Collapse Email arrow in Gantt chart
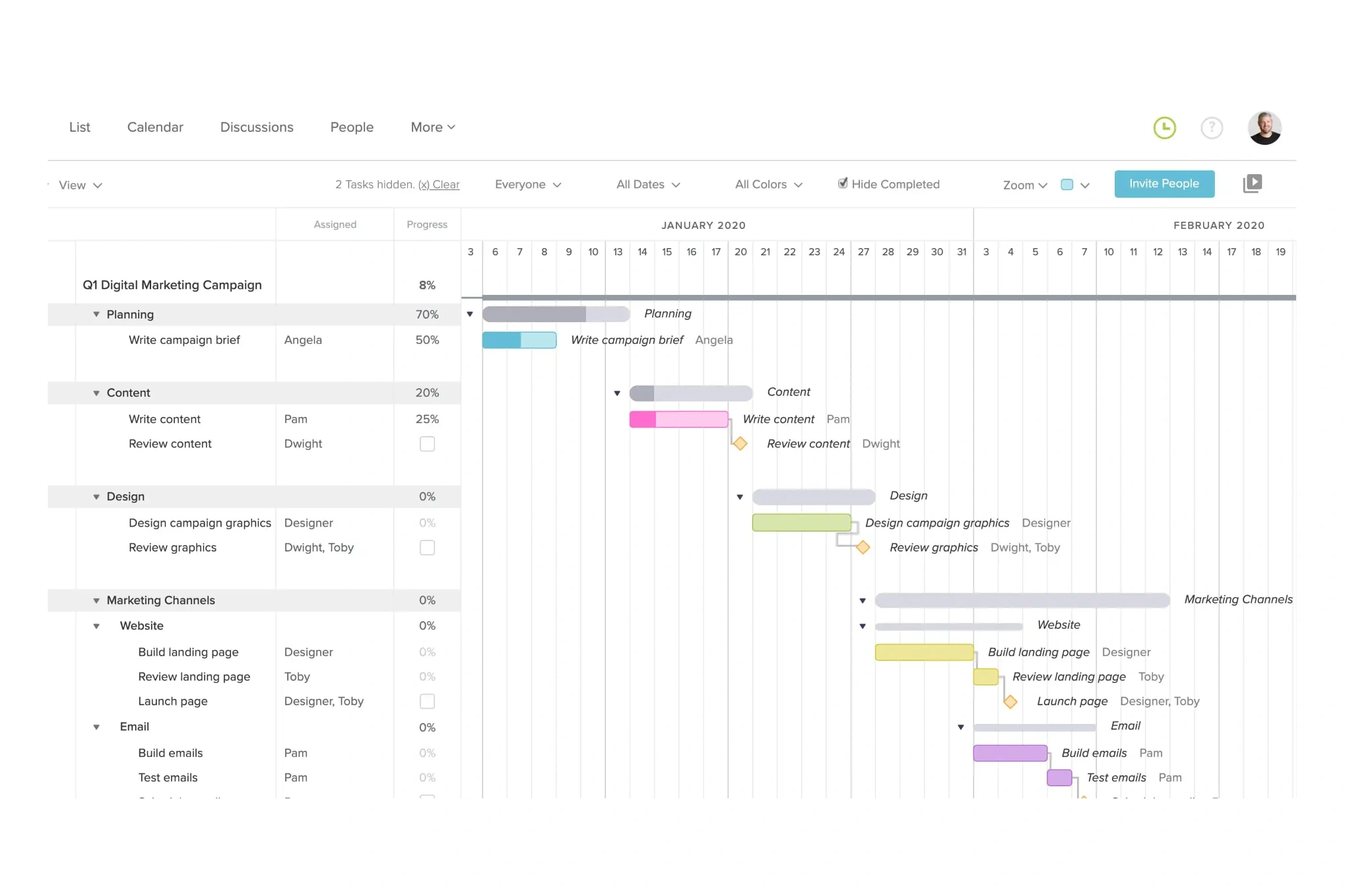This screenshot has height=896, width=1345. (x=961, y=726)
